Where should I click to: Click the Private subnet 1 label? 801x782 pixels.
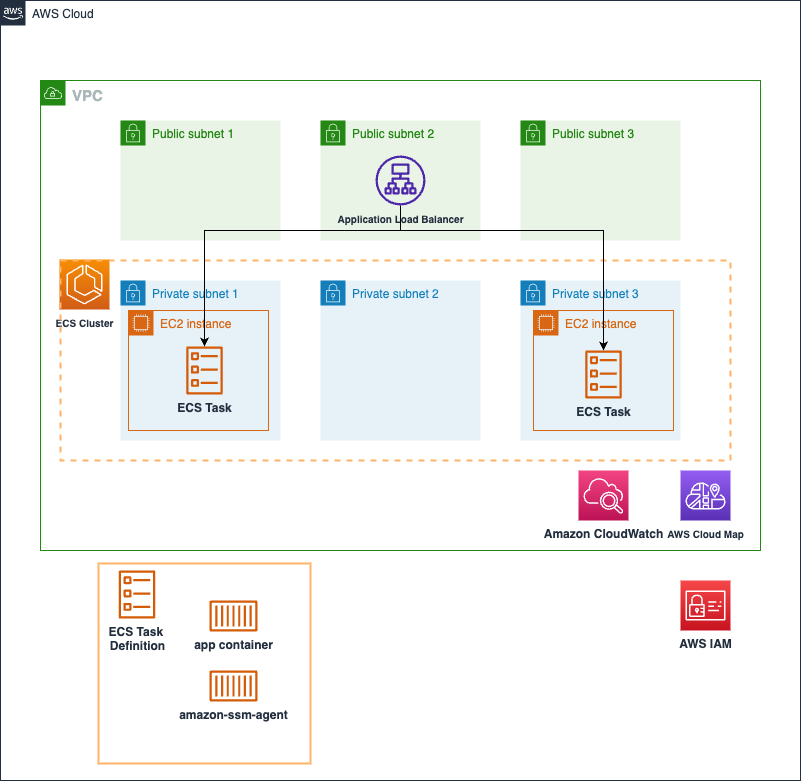(195, 294)
